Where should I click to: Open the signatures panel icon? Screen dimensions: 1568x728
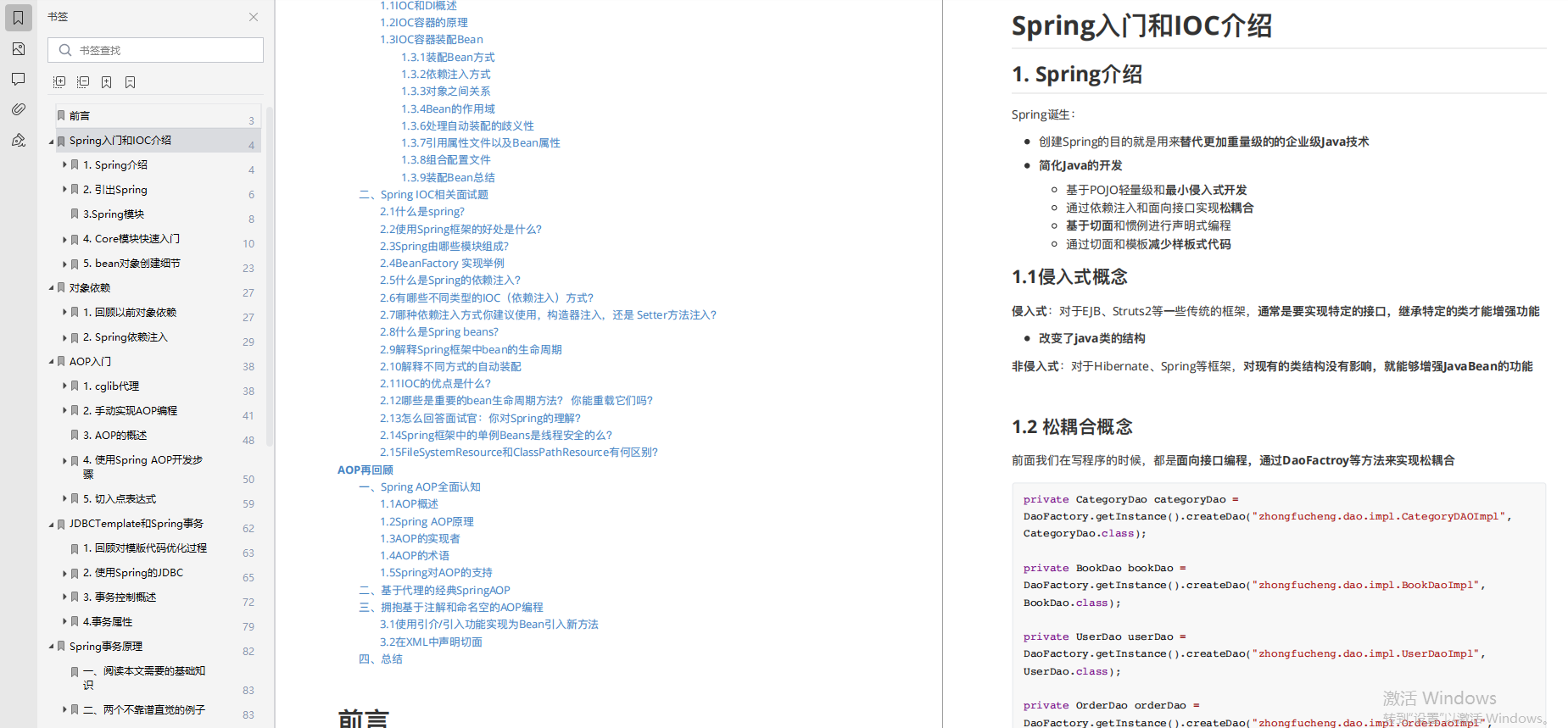pos(18,140)
